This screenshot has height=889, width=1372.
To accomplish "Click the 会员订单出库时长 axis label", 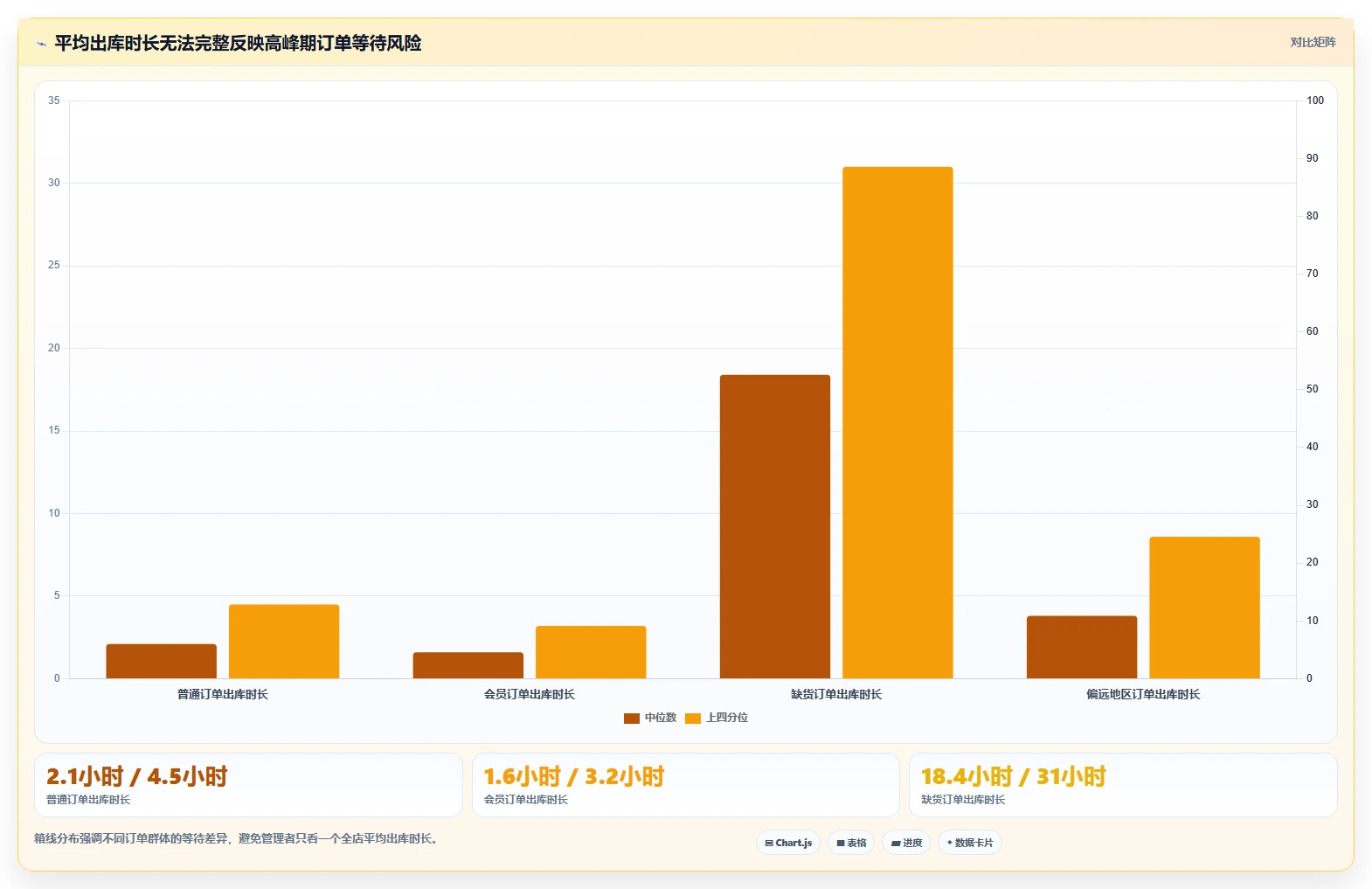I will (x=530, y=694).
